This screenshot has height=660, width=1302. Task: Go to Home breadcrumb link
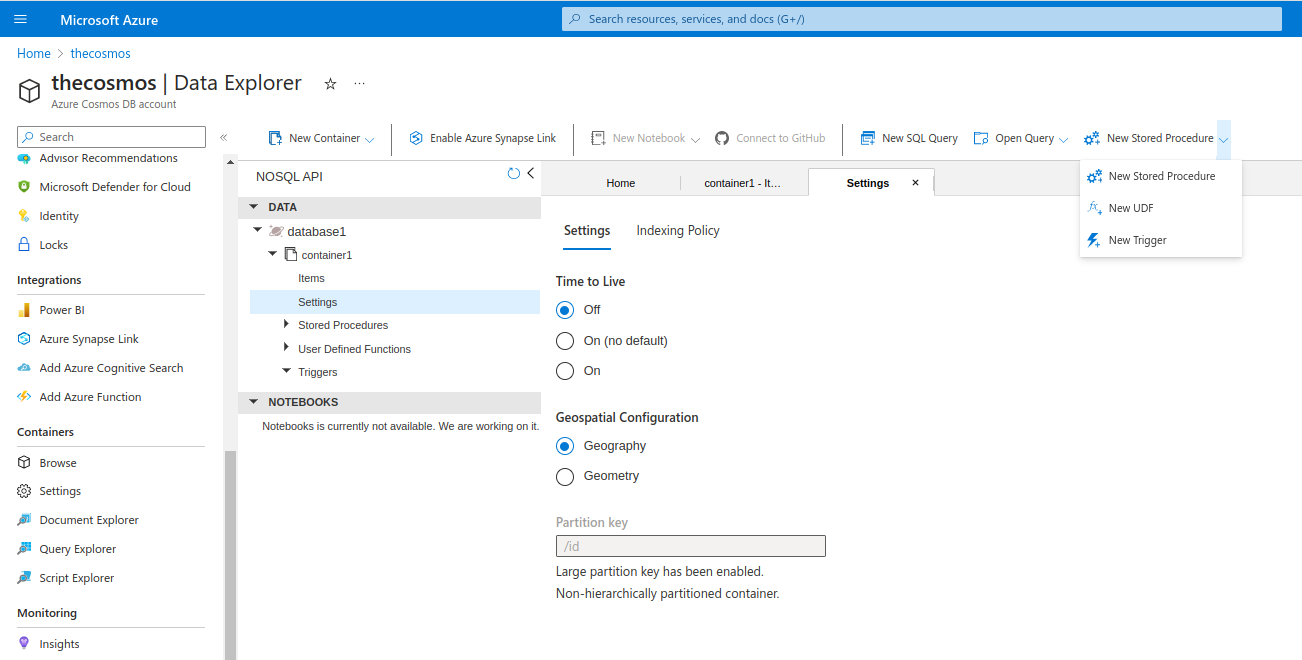pyautogui.click(x=34, y=53)
